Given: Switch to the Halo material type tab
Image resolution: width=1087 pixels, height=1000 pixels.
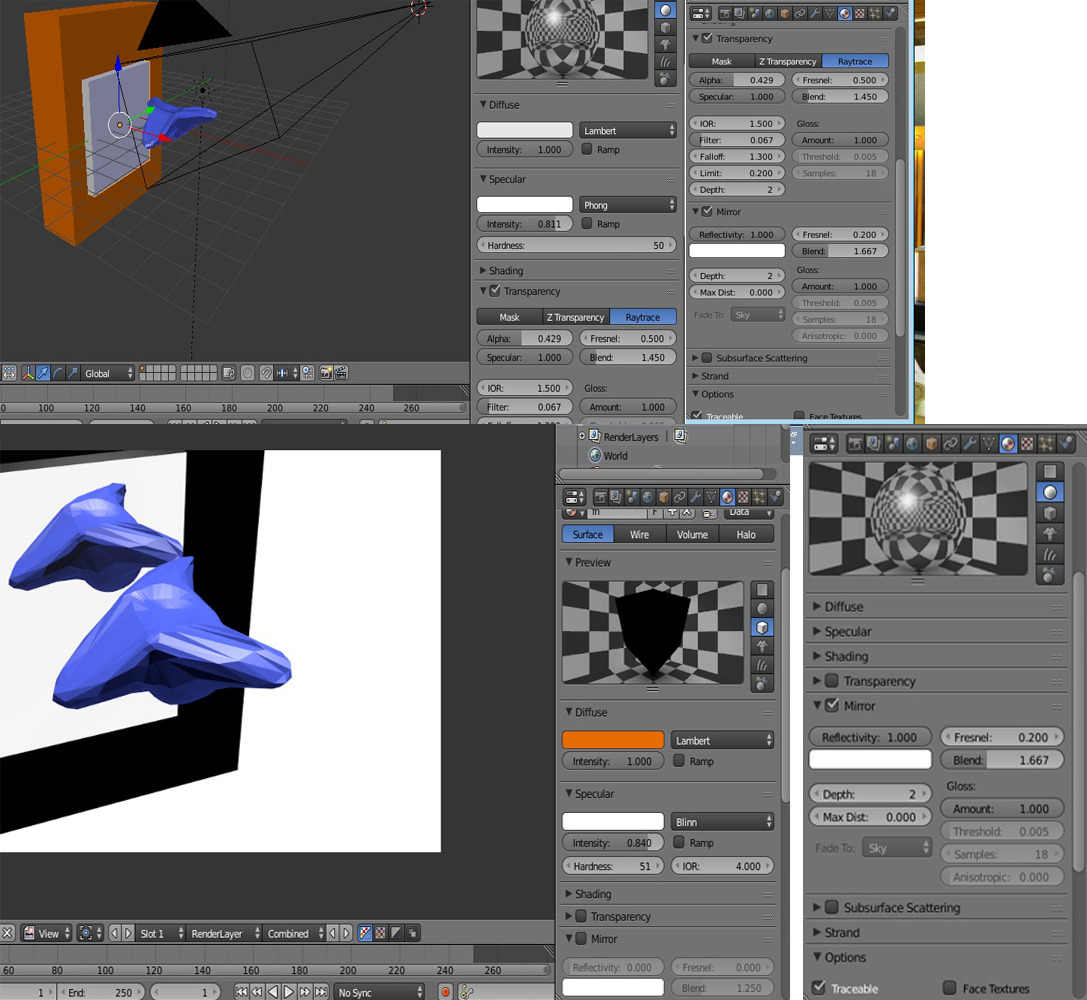Looking at the screenshot, I should tap(746, 535).
